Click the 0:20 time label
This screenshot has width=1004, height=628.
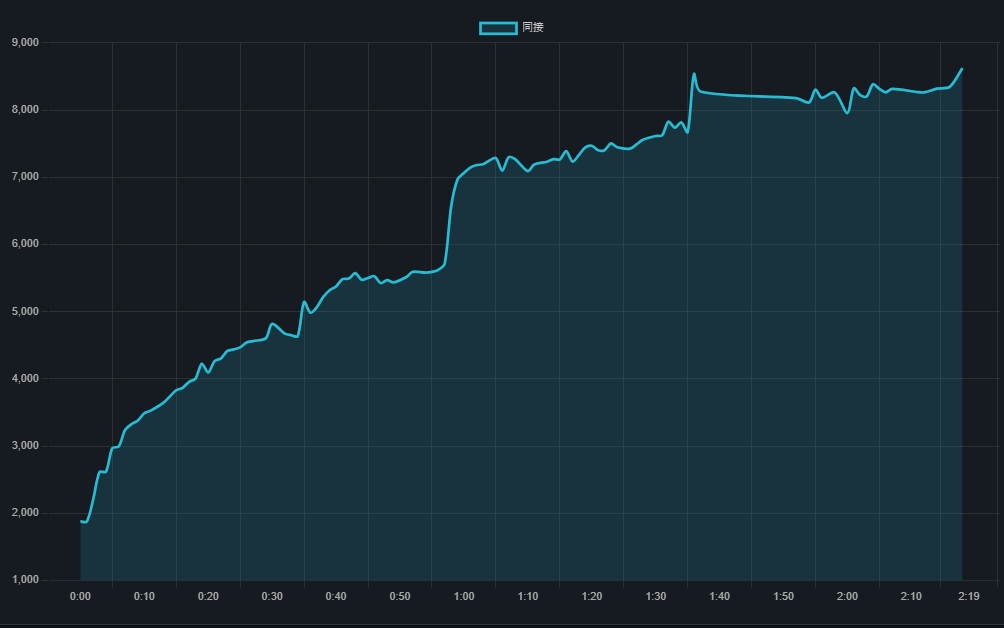208,597
